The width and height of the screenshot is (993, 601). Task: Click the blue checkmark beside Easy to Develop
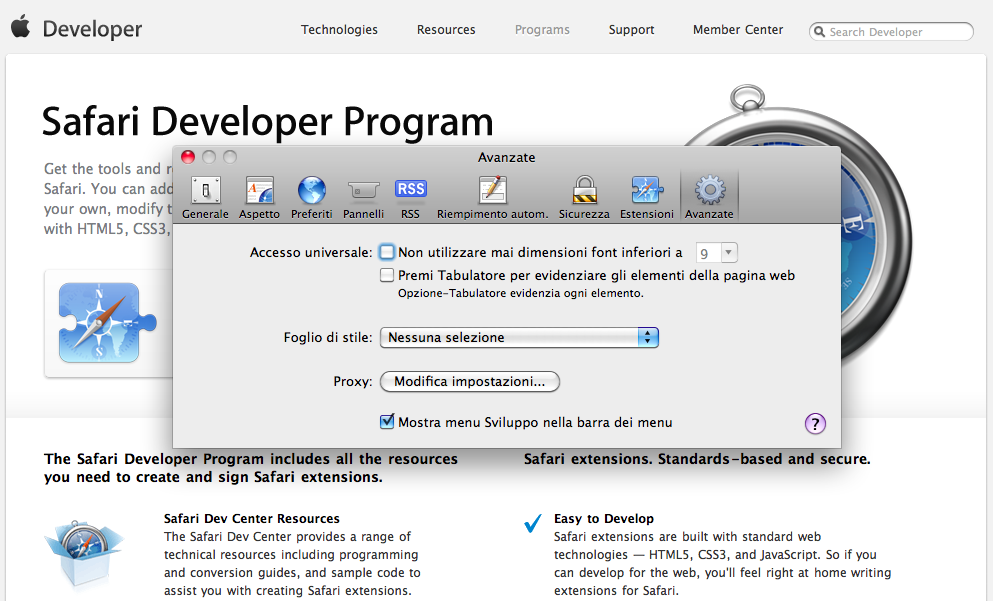pyautogui.click(x=533, y=522)
